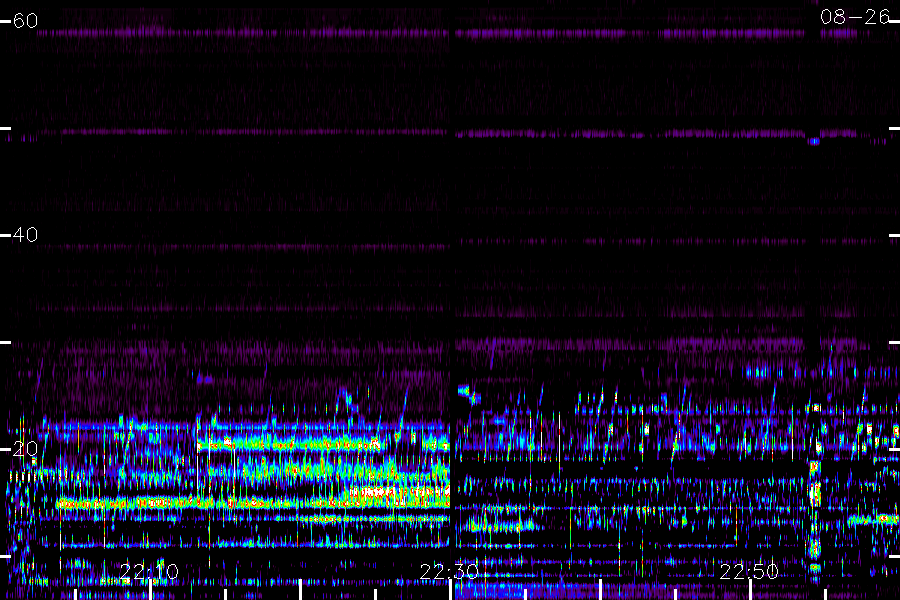Click the 40 frequency axis label
Image resolution: width=900 pixels, height=600 pixels.
(x=25, y=235)
